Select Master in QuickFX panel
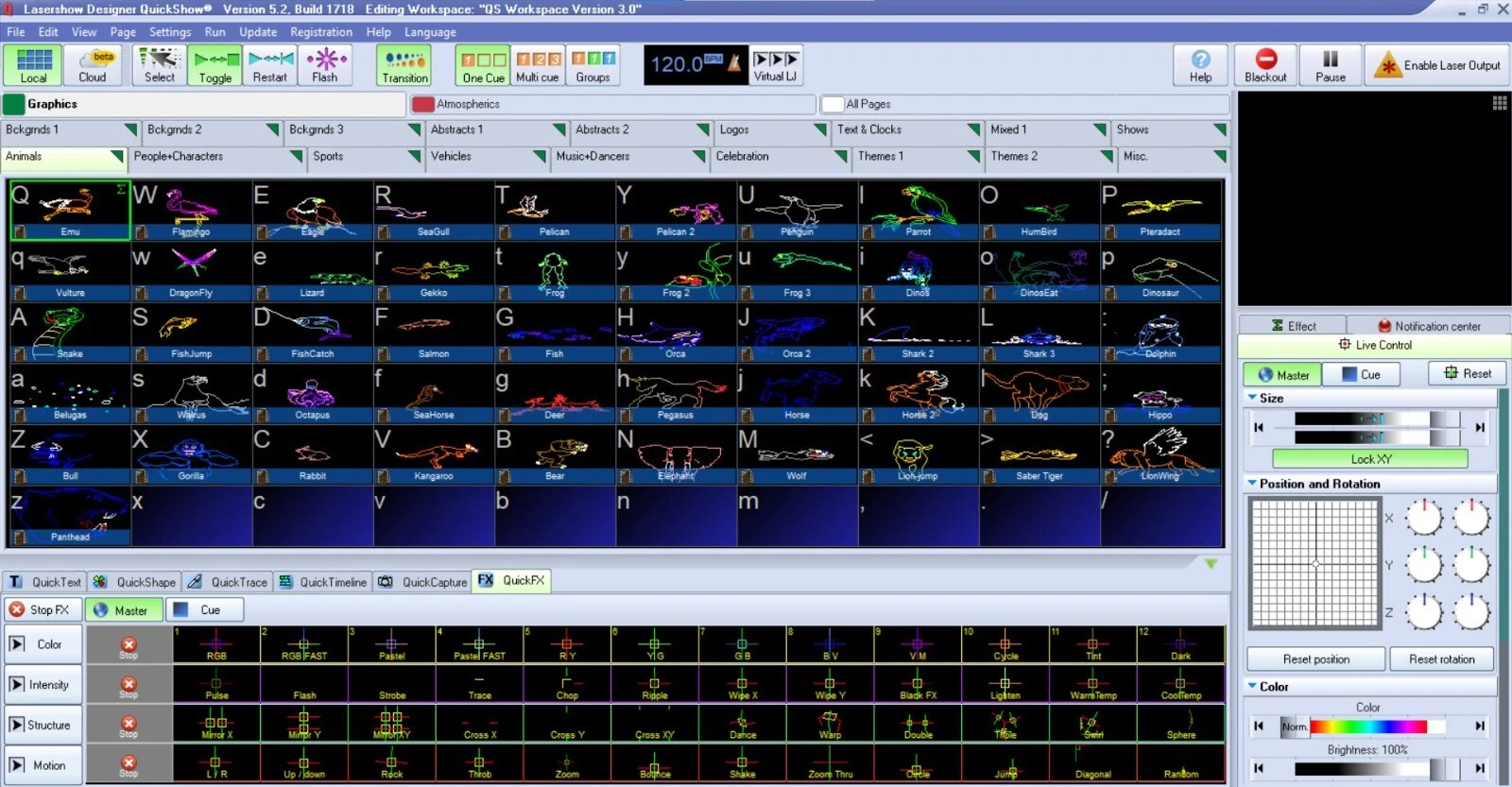The image size is (1512, 787). [124, 610]
